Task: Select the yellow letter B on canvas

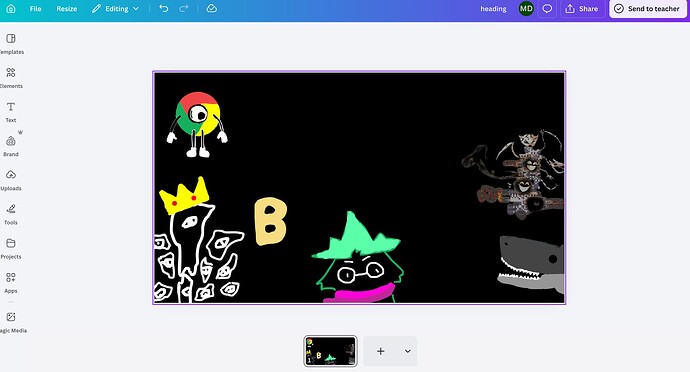Action: (271, 221)
